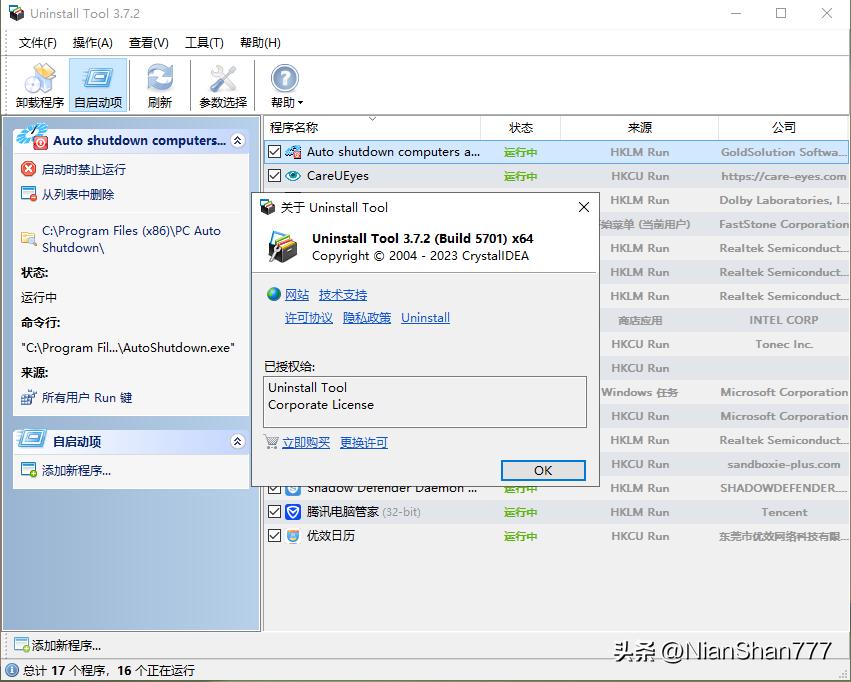
Task: Click the 'Tonec Inc.' company cell
Action: tap(784, 344)
